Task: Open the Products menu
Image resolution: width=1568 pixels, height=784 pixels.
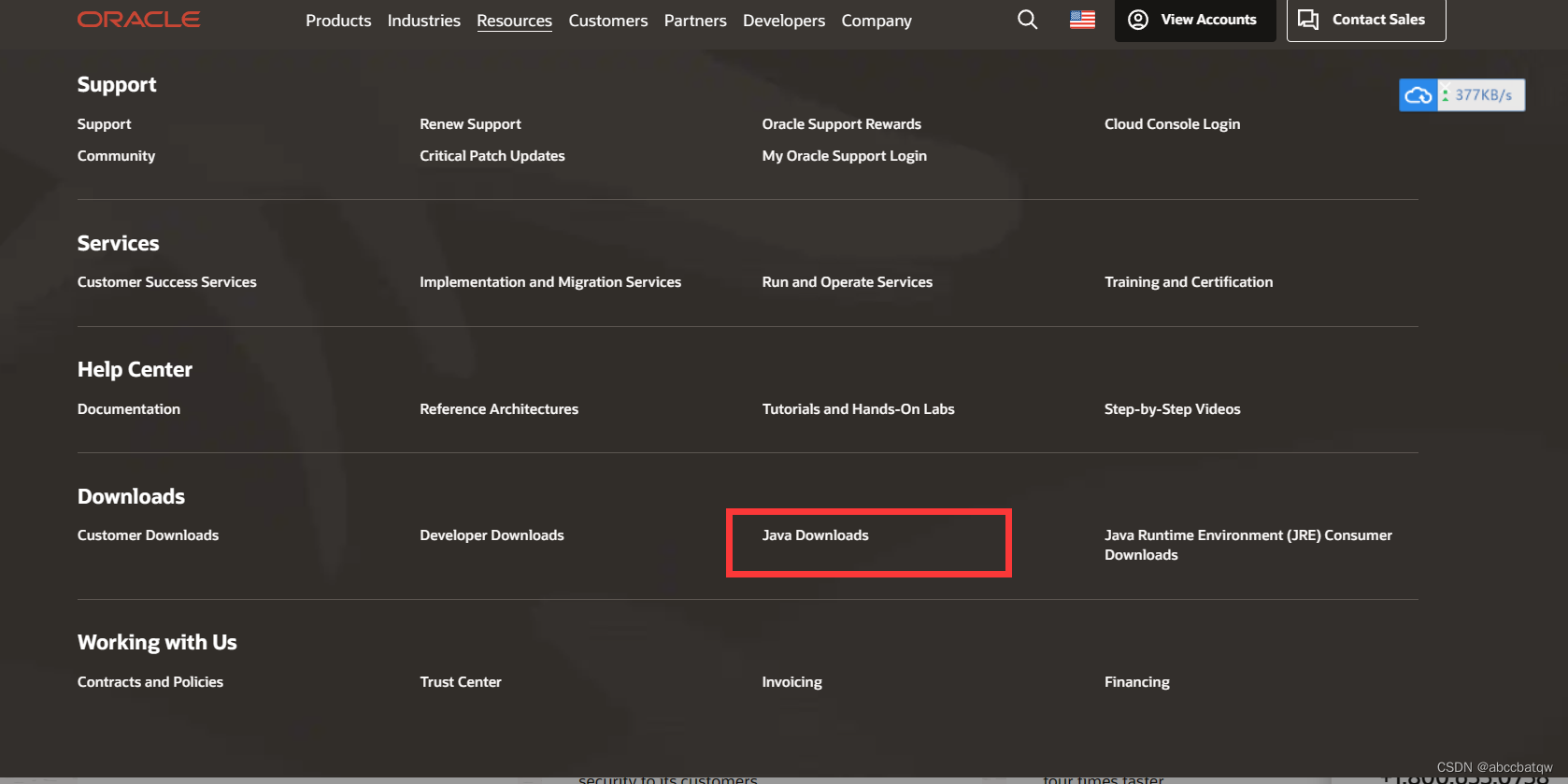Action: pyautogui.click(x=338, y=21)
